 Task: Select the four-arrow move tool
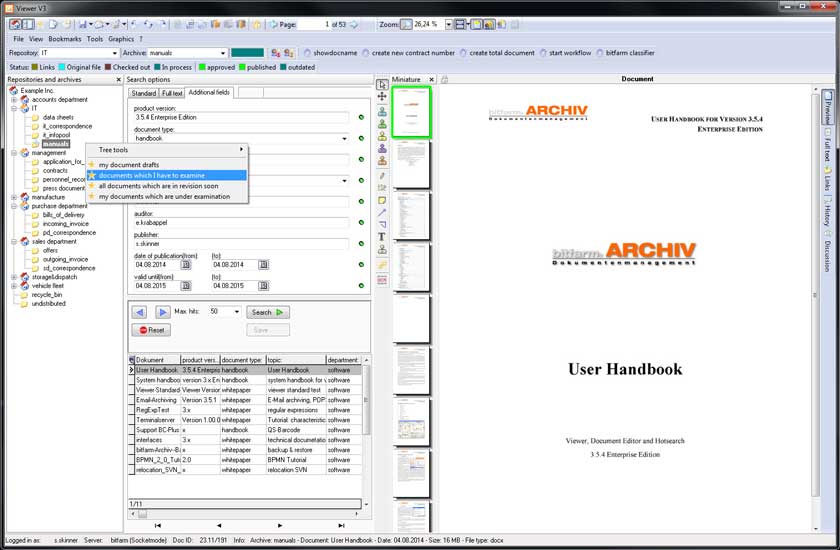coord(382,96)
